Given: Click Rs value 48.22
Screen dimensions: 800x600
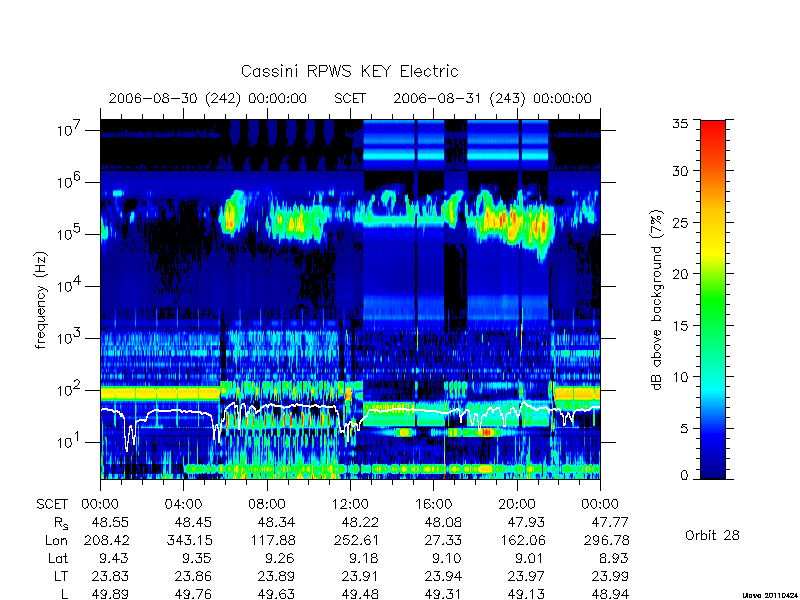Looking at the screenshot, I should [x=360, y=522].
